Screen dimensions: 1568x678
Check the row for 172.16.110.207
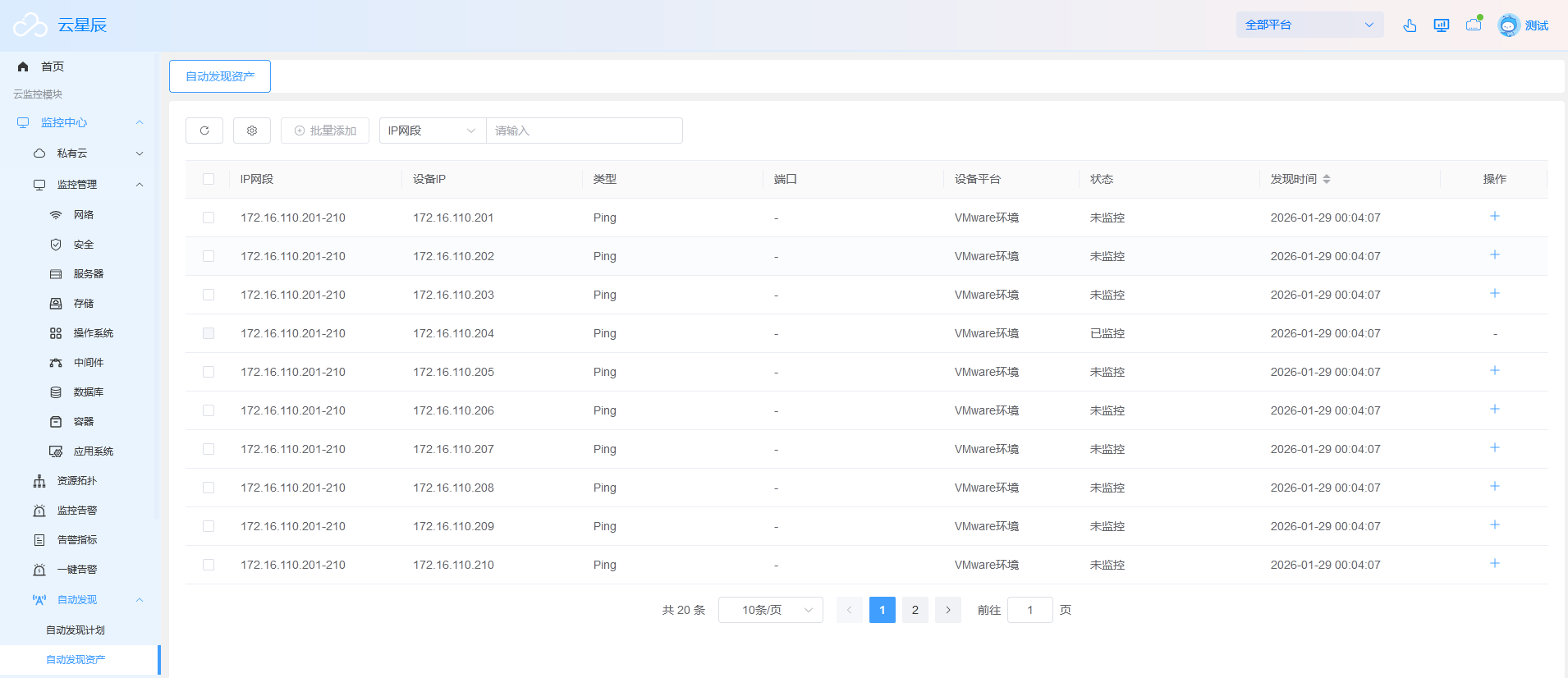[209, 449]
